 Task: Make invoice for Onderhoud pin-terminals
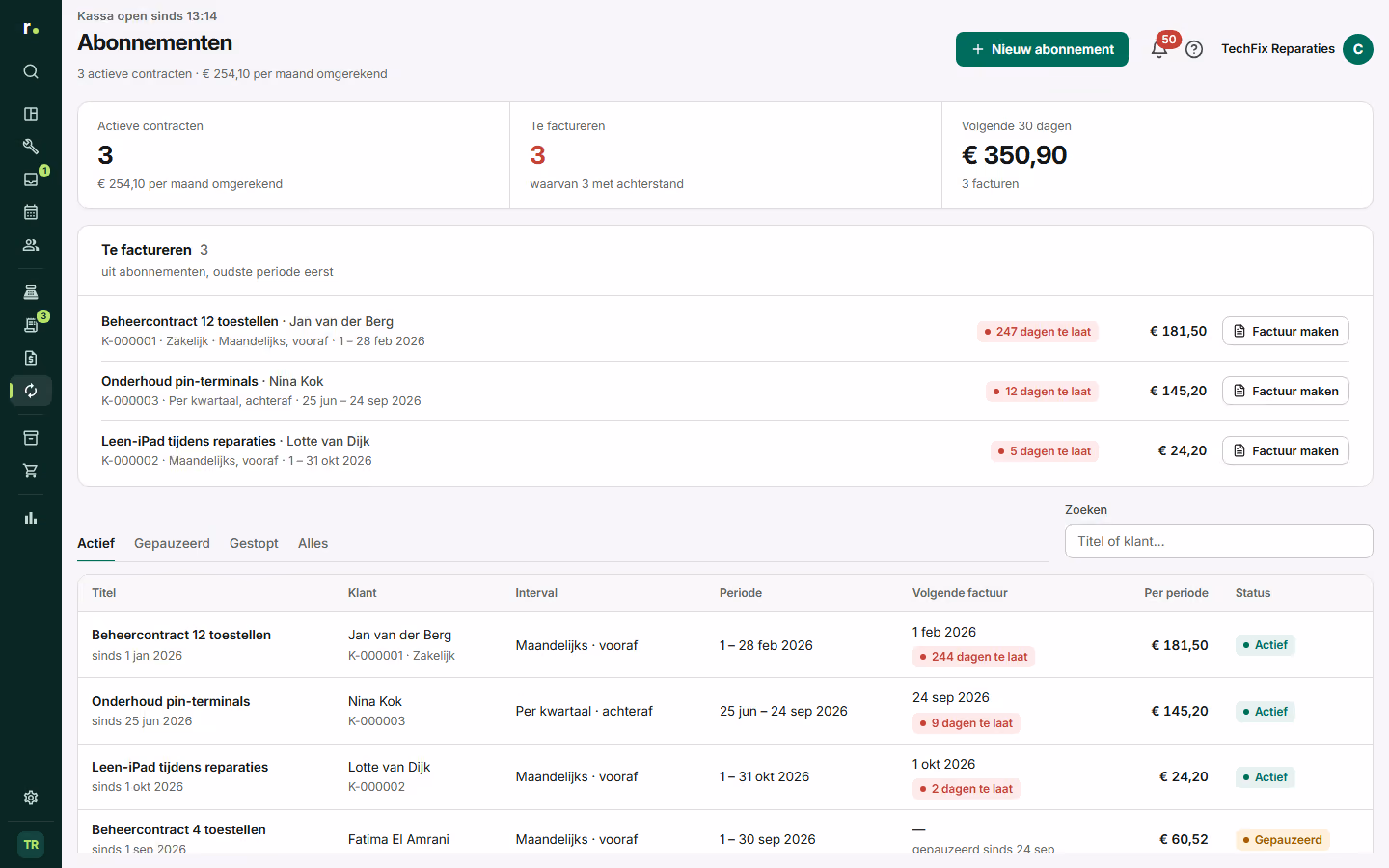point(1285,391)
